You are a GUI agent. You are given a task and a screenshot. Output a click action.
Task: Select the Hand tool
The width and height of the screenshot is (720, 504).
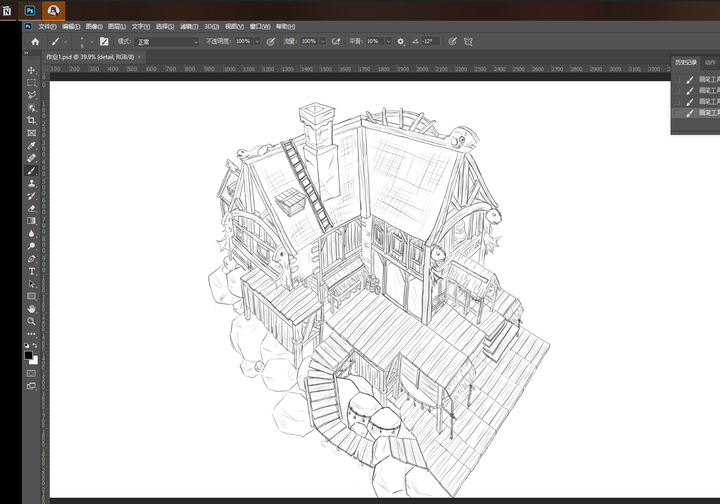tap(32, 309)
